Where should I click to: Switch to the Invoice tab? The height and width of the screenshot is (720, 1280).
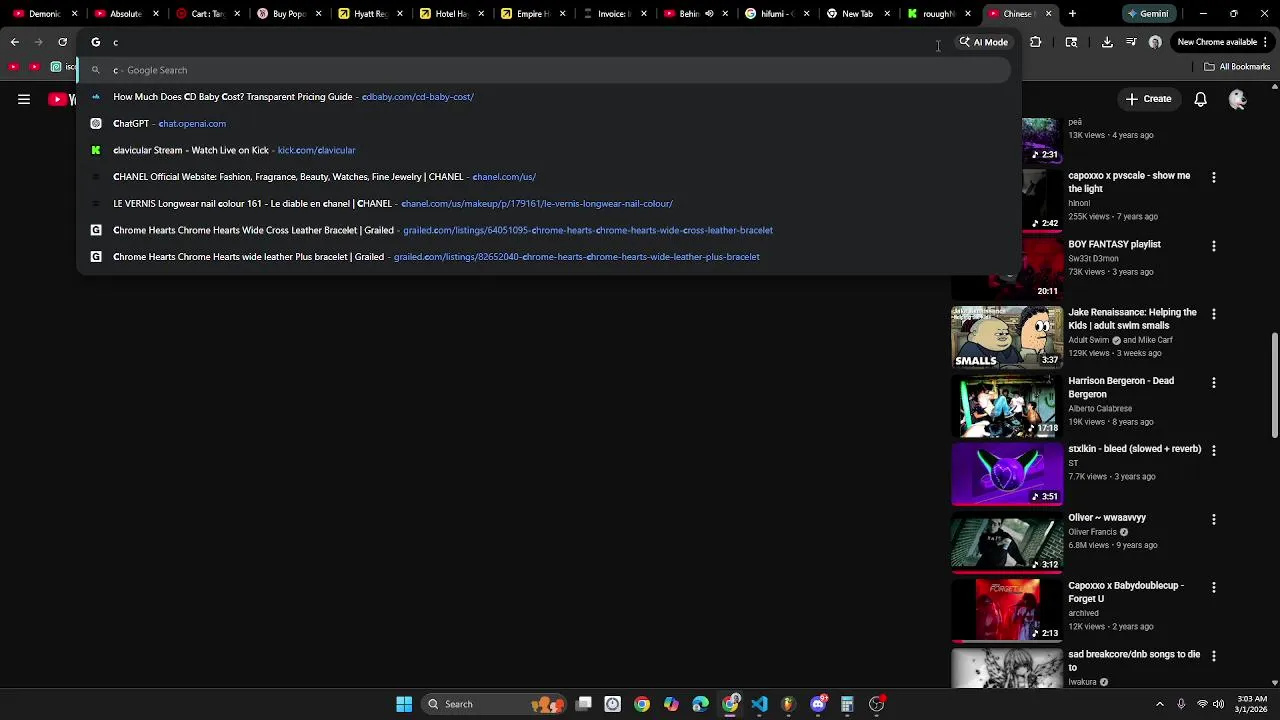pyautogui.click(x=613, y=14)
